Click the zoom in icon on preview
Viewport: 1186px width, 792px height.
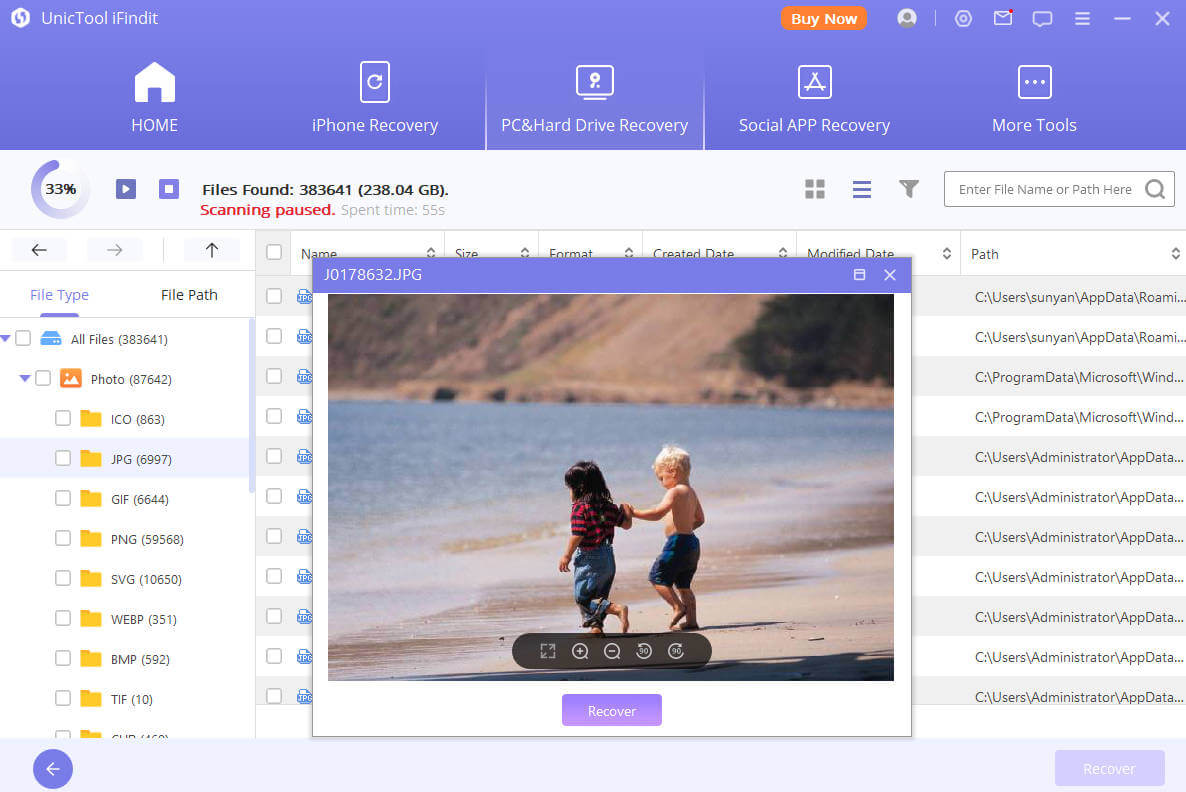(x=580, y=651)
